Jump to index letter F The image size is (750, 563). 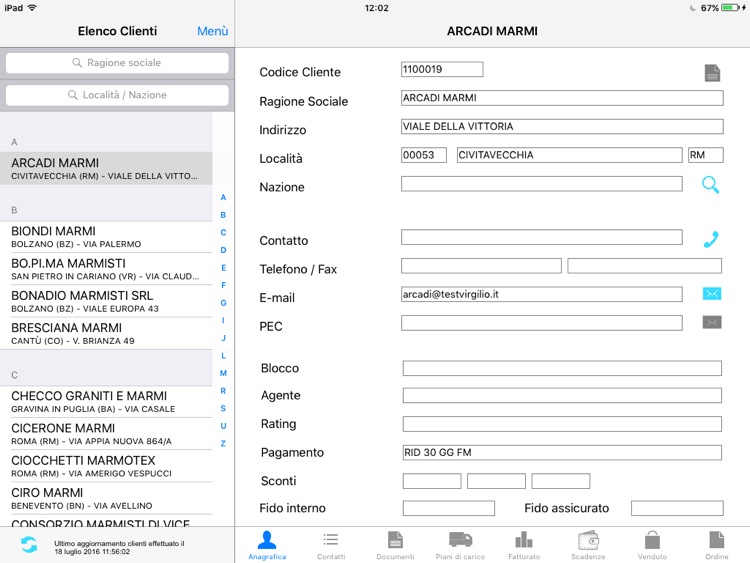point(223,285)
